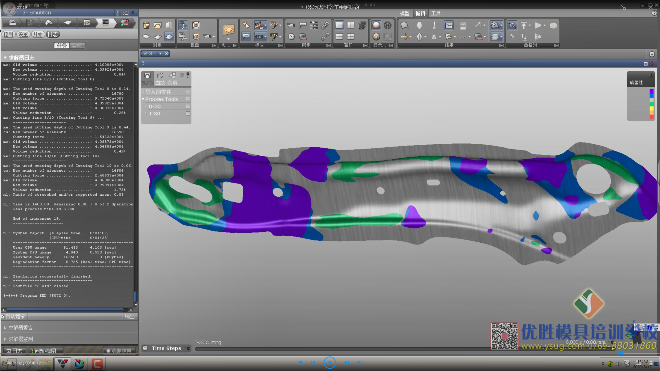Click the orange fit-to-frame icon

(196, 37)
